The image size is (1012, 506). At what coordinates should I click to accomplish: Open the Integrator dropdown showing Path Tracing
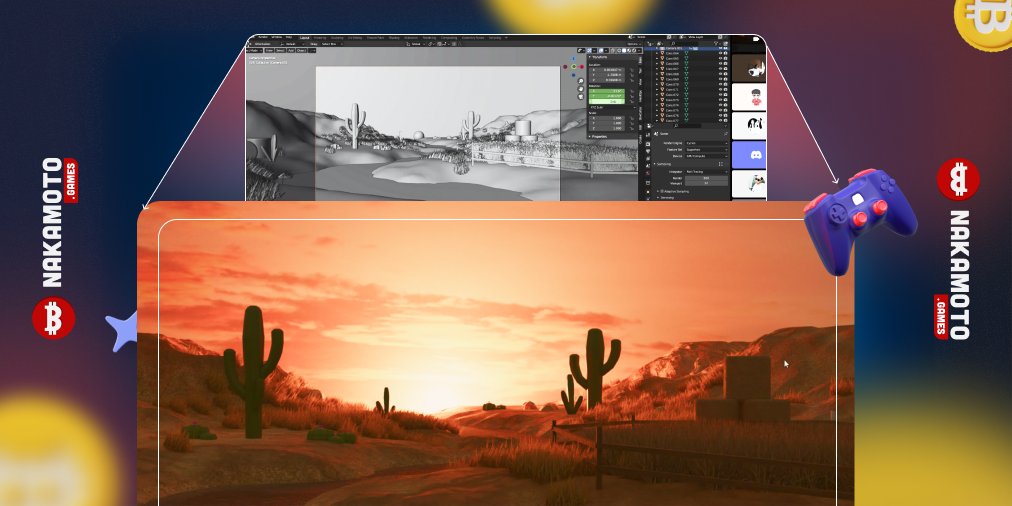(x=707, y=172)
